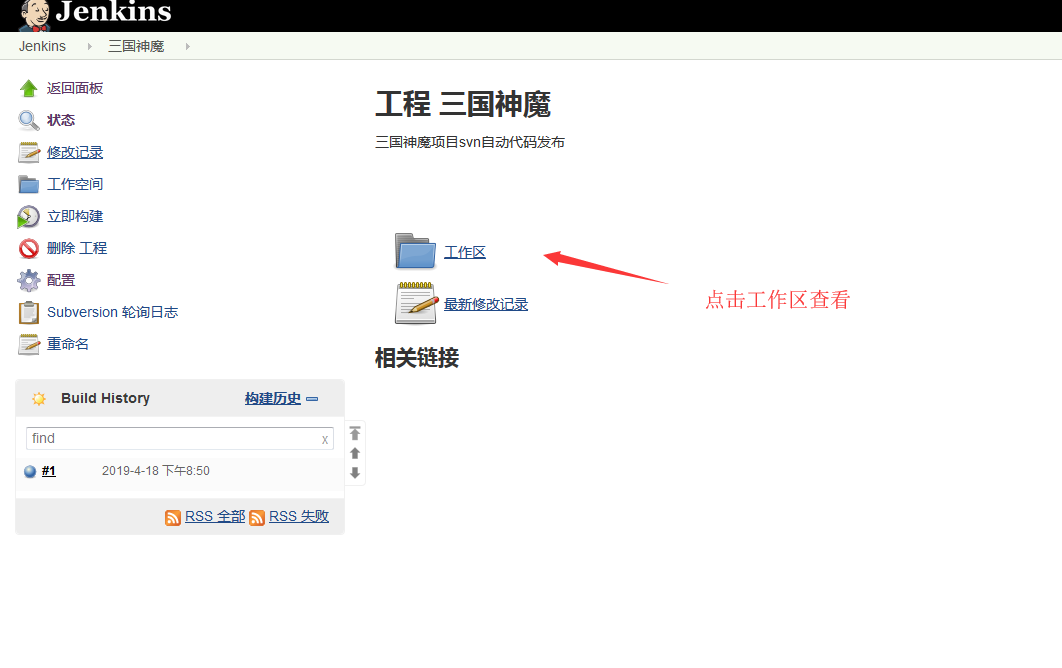Click the green up-arrow 返回面板 icon
The image size is (1062, 668).
pyautogui.click(x=29, y=88)
